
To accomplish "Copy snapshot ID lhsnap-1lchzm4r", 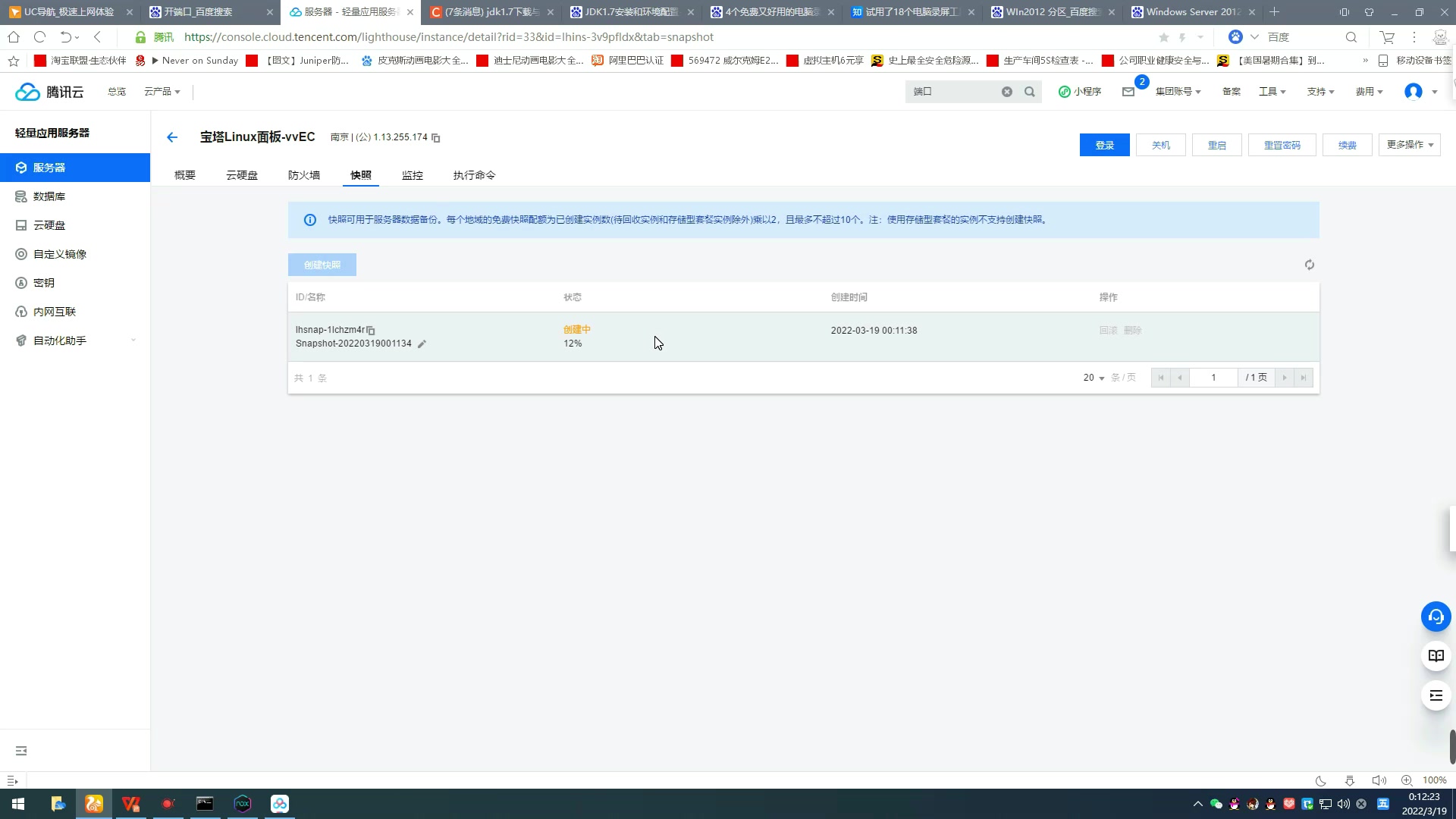I will click(371, 331).
